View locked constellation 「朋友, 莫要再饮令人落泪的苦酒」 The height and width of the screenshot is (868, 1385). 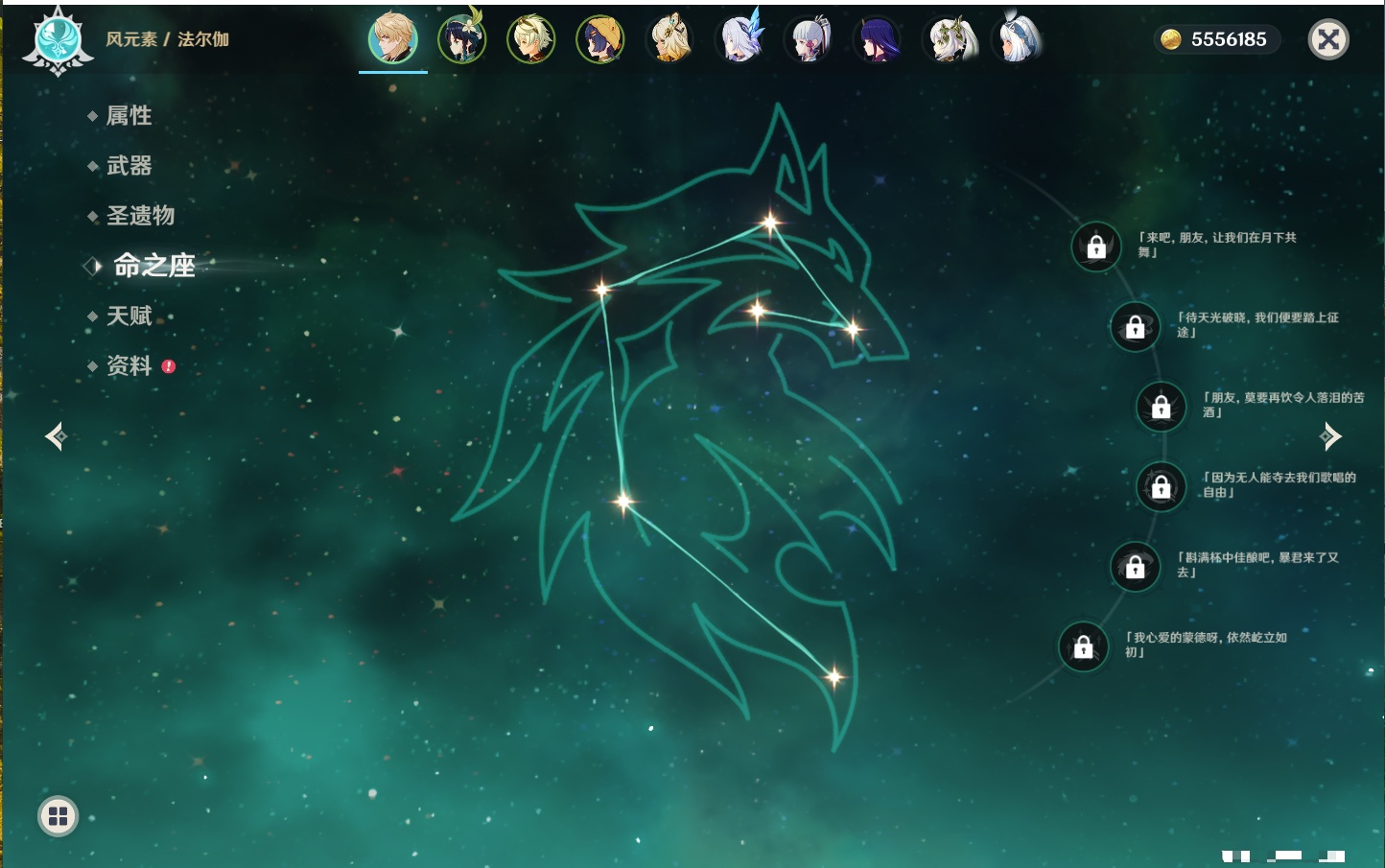[x=1161, y=407]
